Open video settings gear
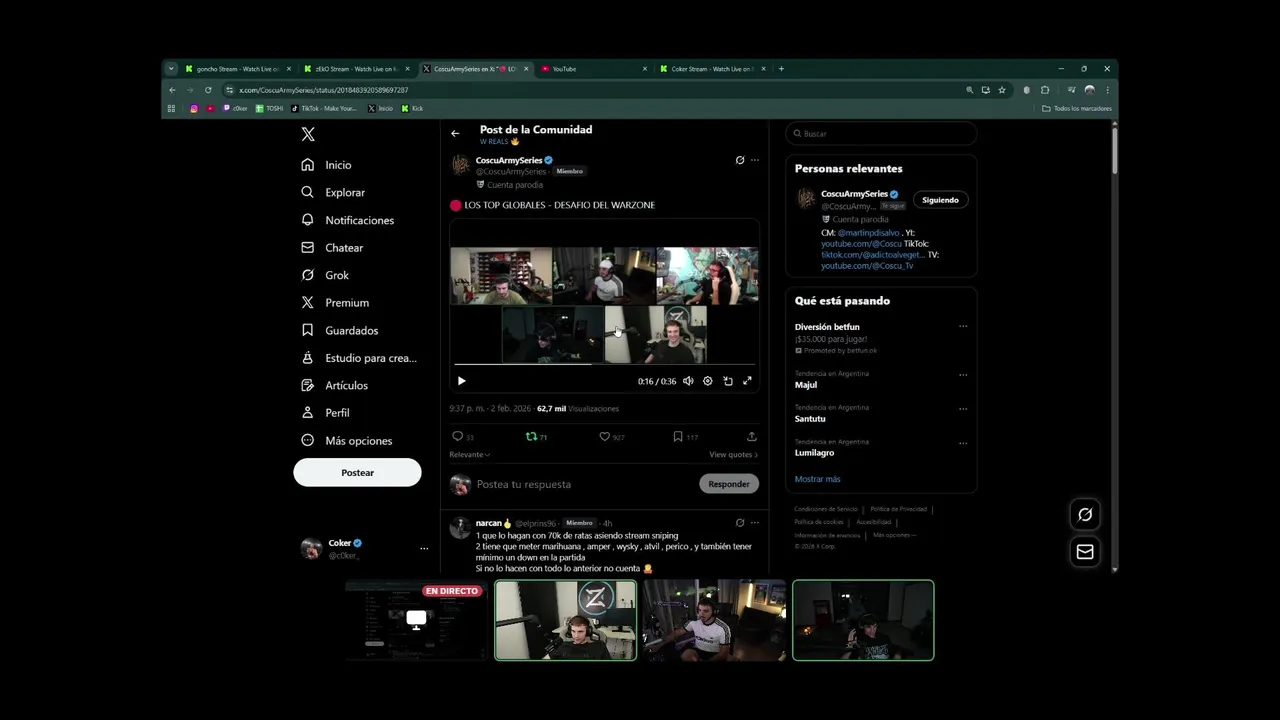 (x=707, y=381)
